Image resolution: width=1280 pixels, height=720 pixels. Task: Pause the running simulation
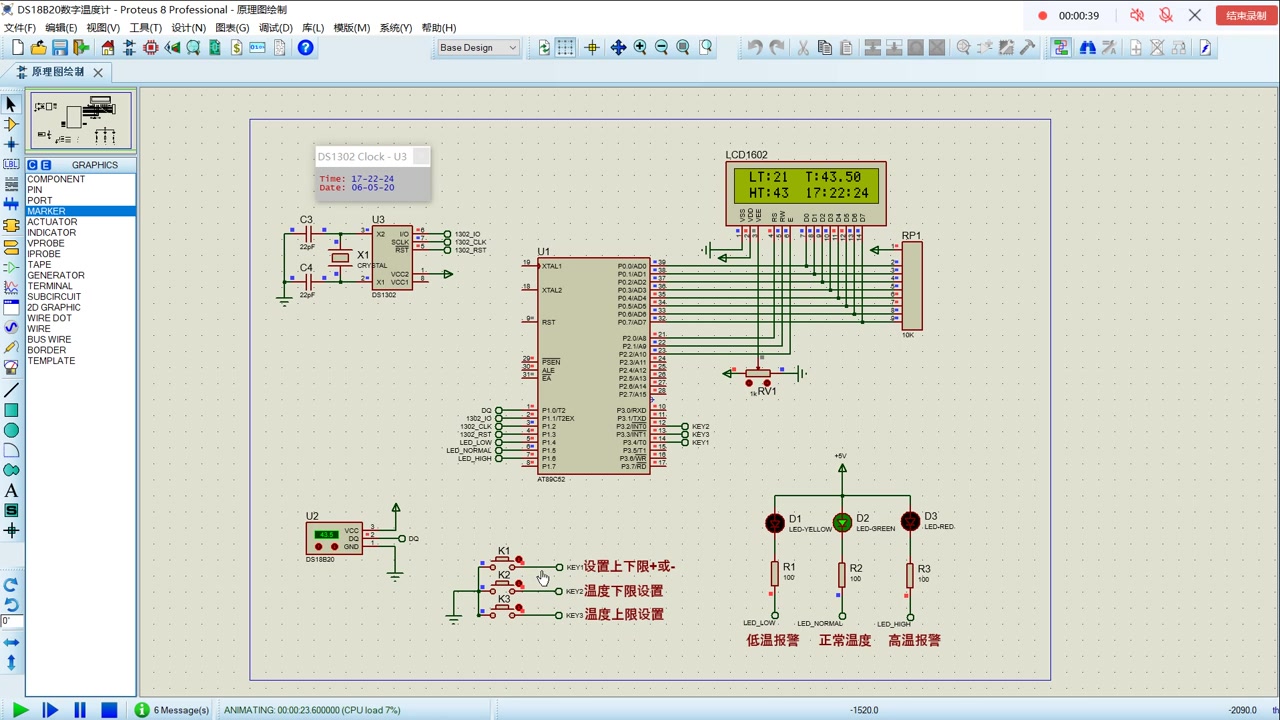(79, 710)
